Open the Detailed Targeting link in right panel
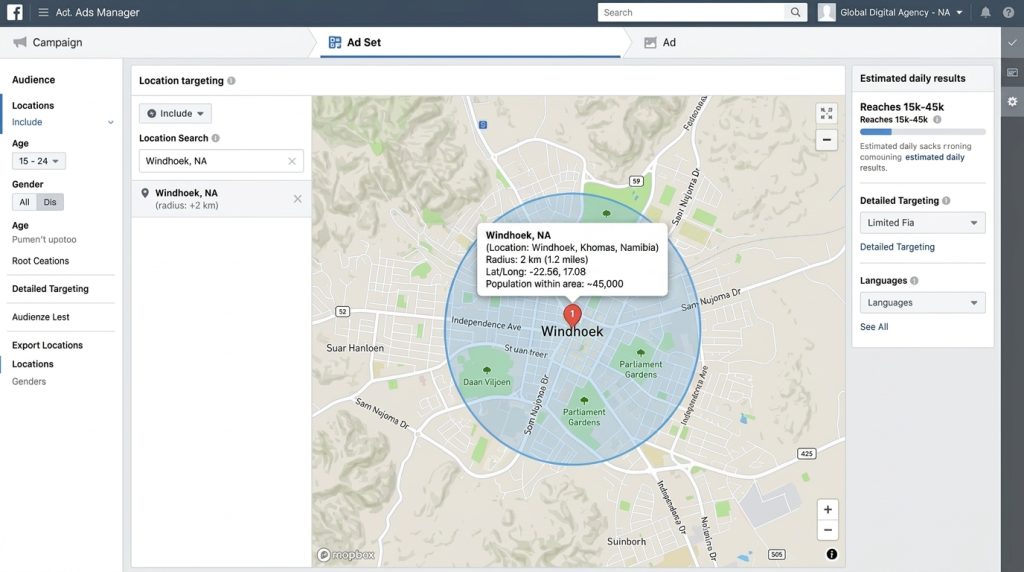The width and height of the screenshot is (1024, 572). pos(897,247)
